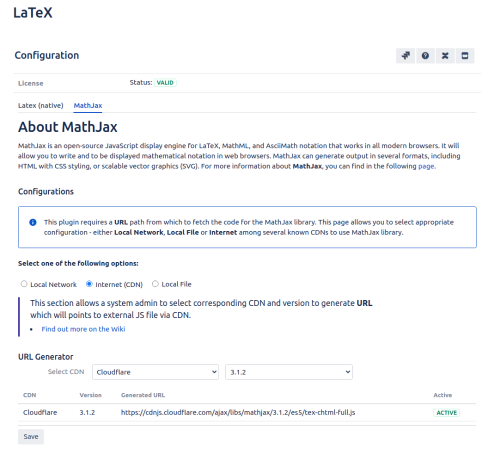Screen dimensions: 488x450
Task: Click the 'Active' column header
Action: pyautogui.click(x=443, y=395)
